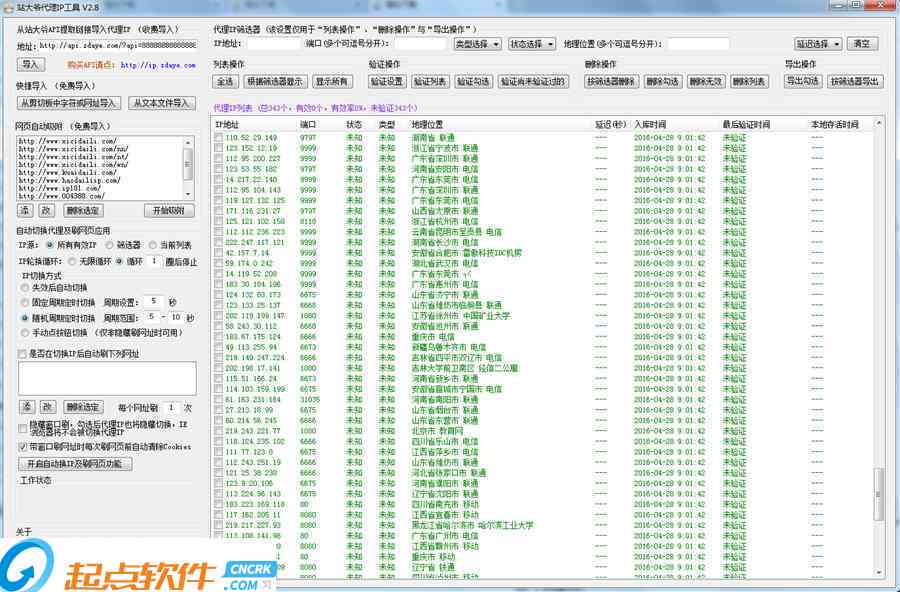This screenshot has height=592, width=900.
Task: Click the 显示所有 button
Action: click(332, 82)
